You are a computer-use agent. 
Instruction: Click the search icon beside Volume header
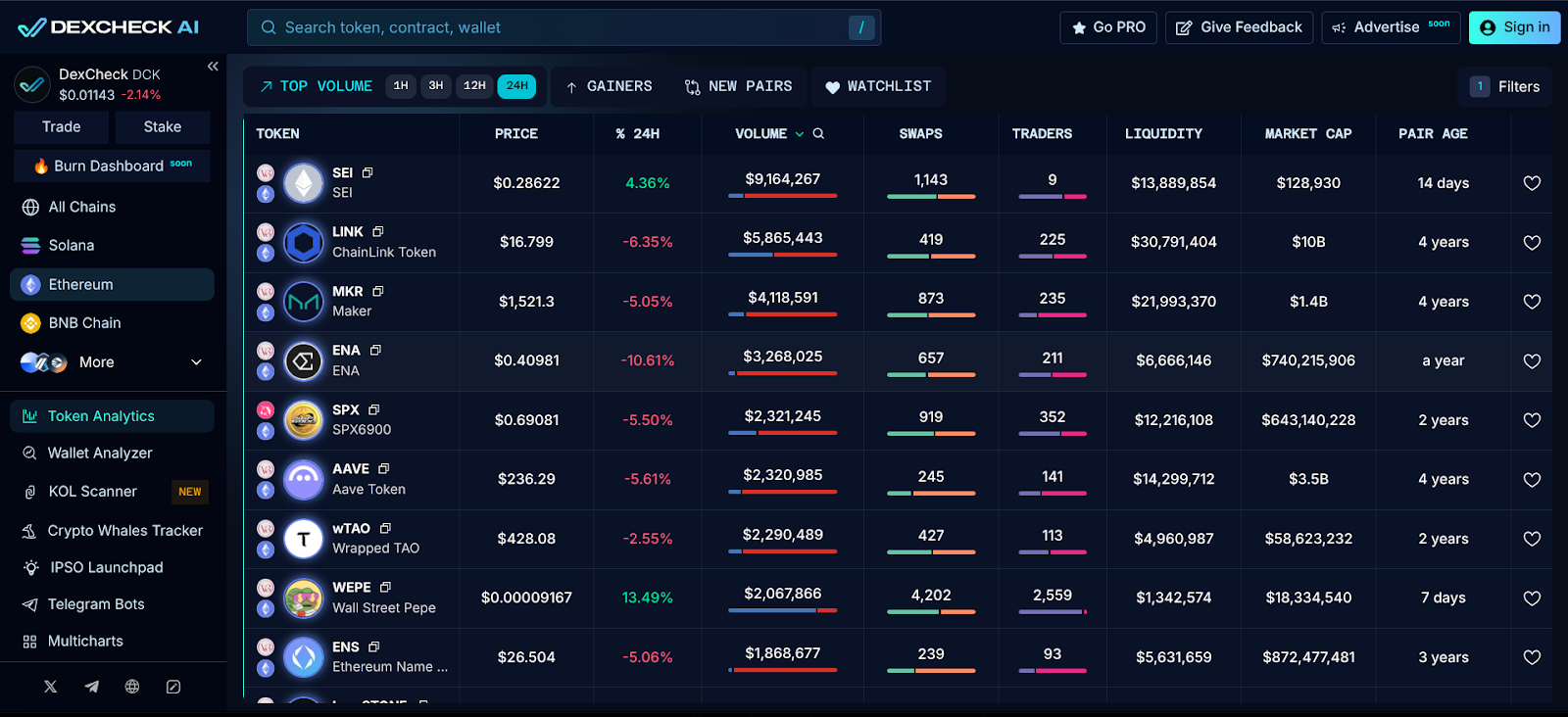click(x=818, y=134)
